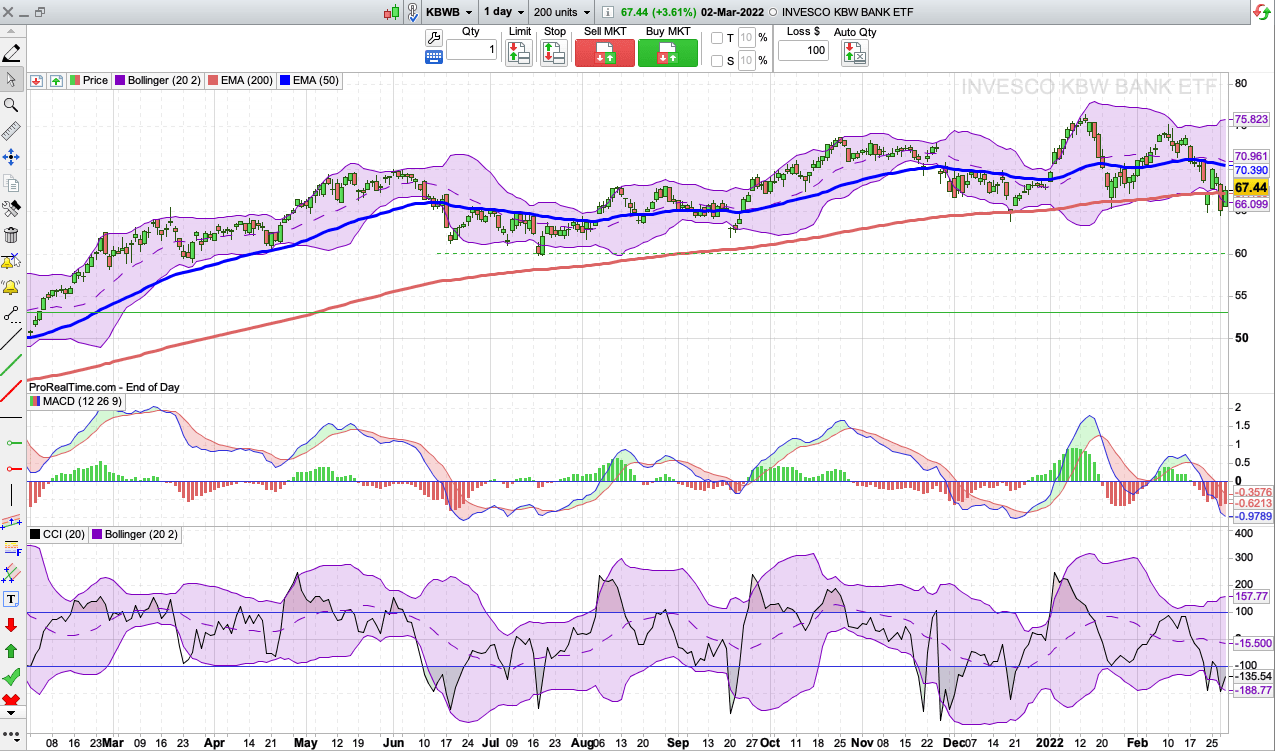Click the copy objects icon
This screenshot has width=1275, height=751.
11,183
